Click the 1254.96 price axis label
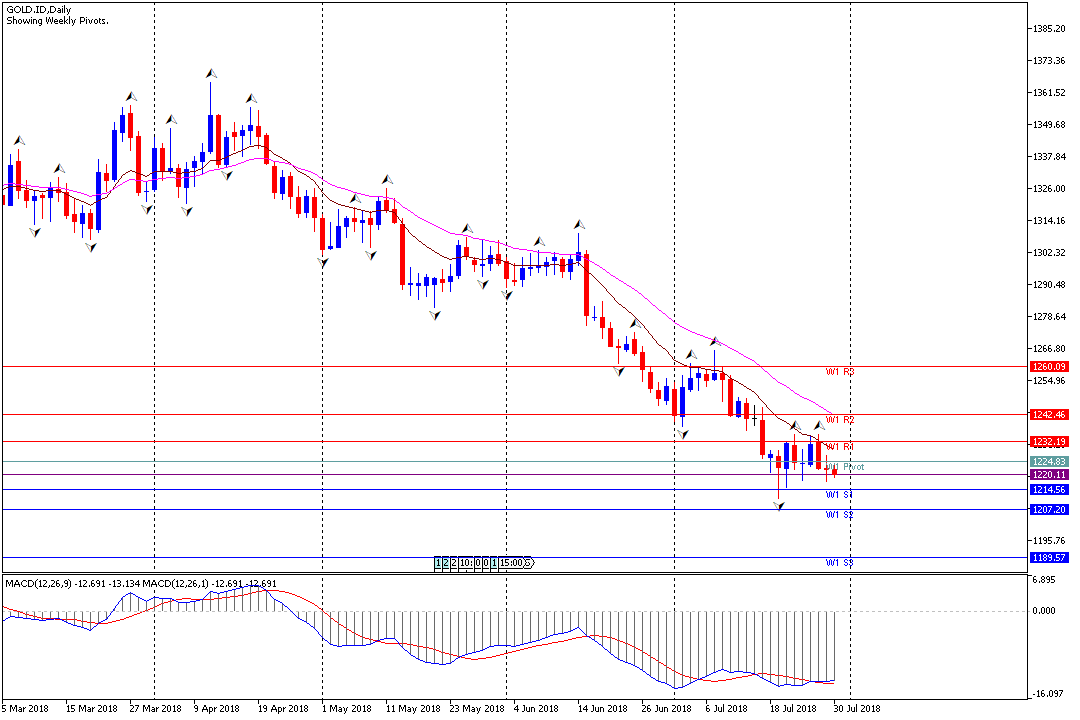This screenshot has height=720, width=1080. [x=1049, y=381]
